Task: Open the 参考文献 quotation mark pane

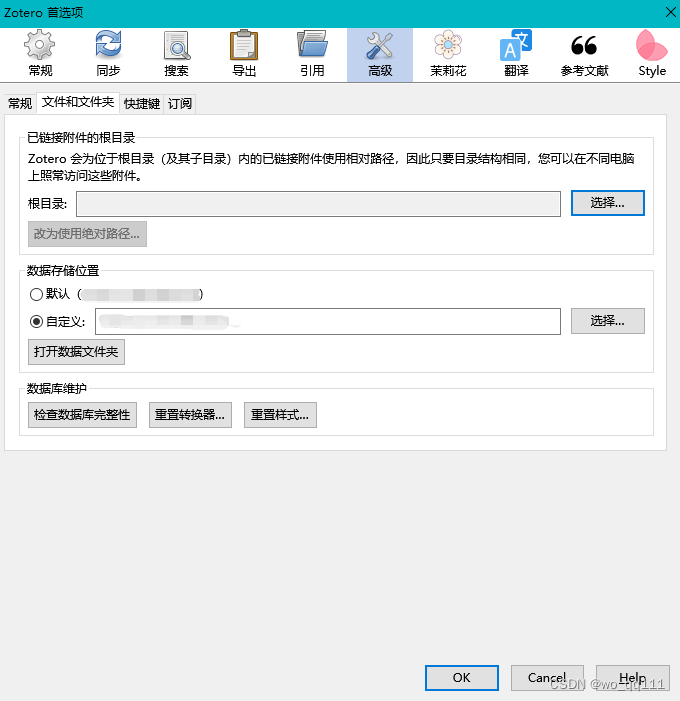Action: click(584, 54)
